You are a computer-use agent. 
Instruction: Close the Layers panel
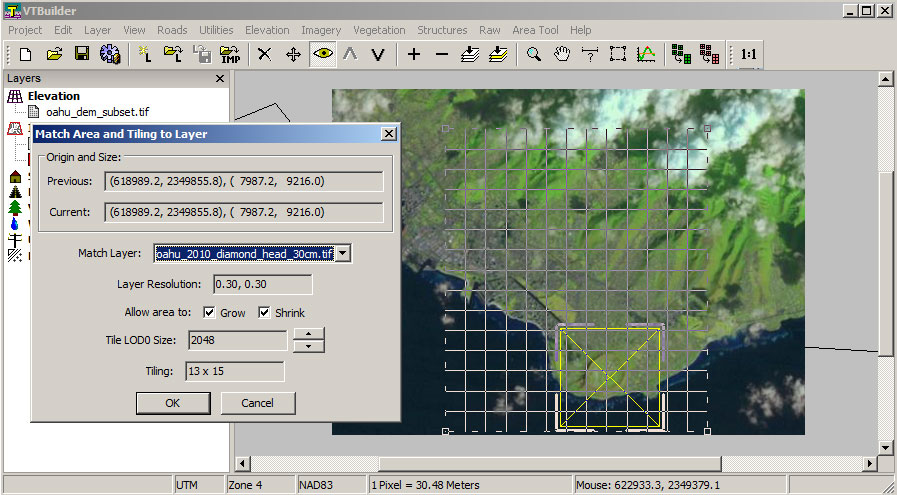[x=220, y=78]
